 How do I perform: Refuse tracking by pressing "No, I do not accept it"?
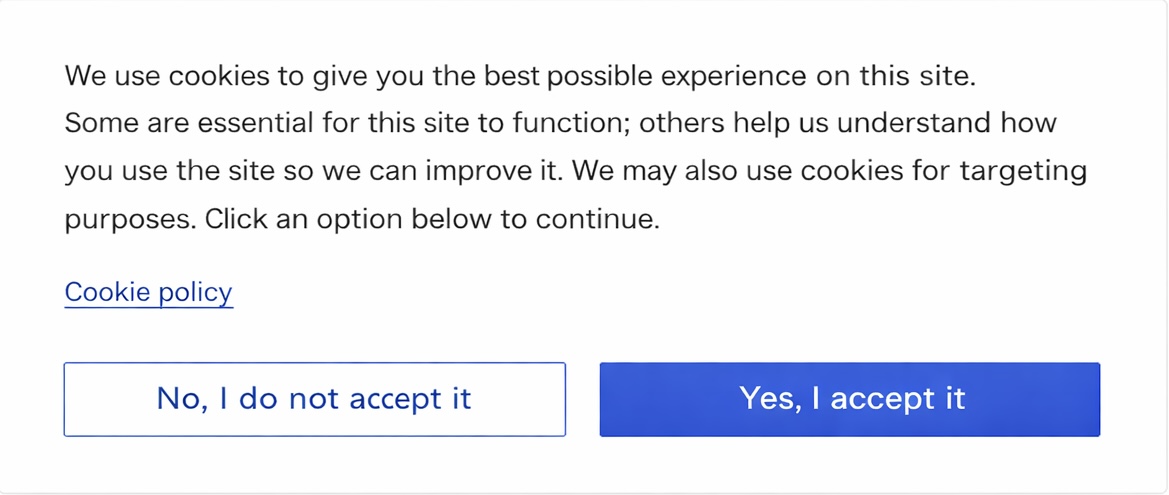pos(314,399)
